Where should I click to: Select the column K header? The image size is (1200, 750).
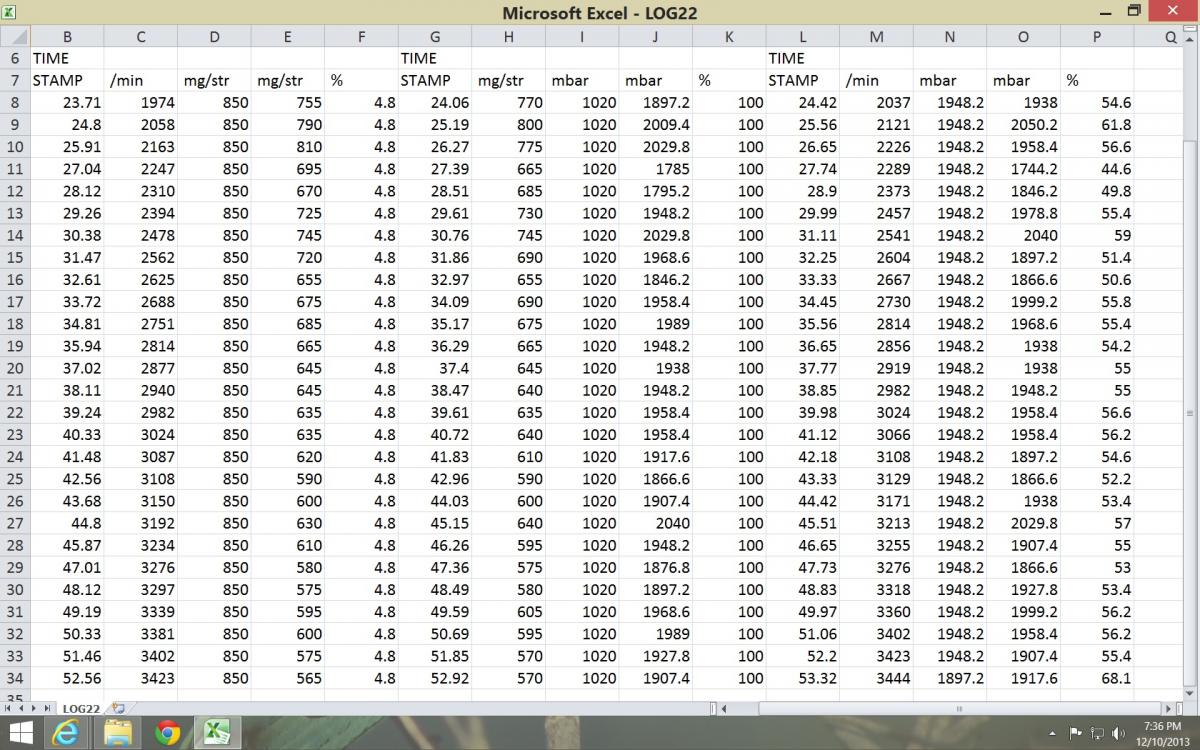[x=729, y=37]
